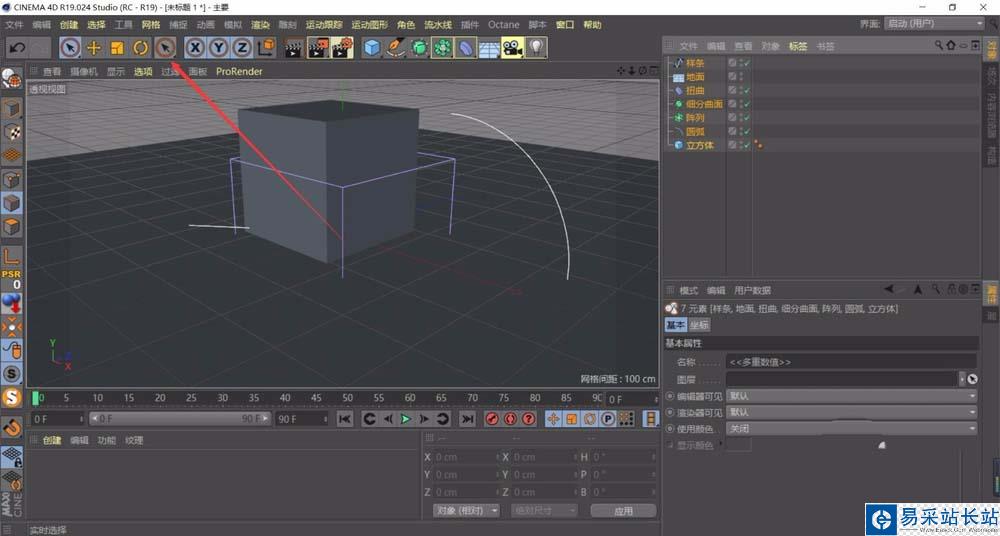Add a Cube primitive from toolbar

372,47
